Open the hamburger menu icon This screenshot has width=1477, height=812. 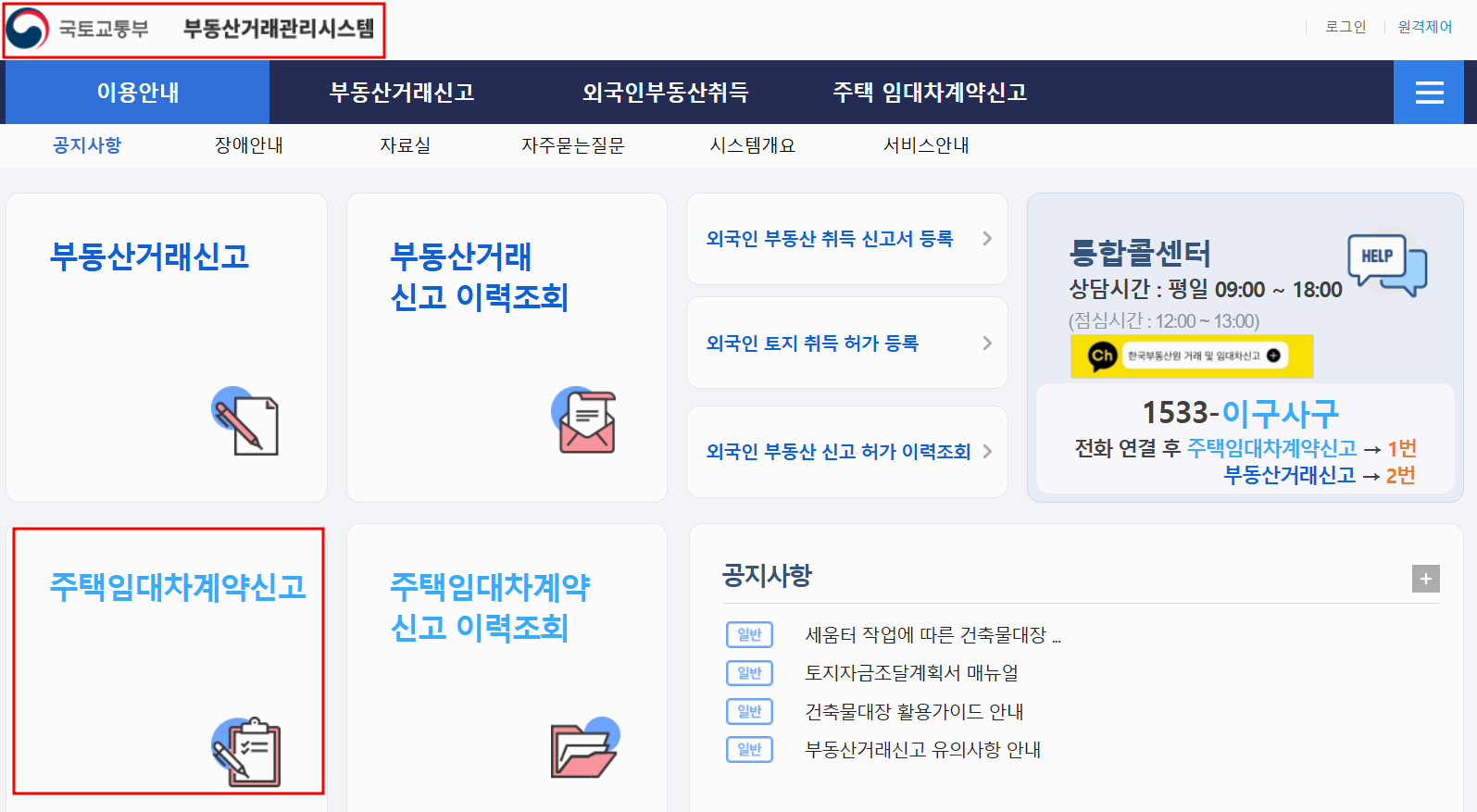(x=1429, y=93)
